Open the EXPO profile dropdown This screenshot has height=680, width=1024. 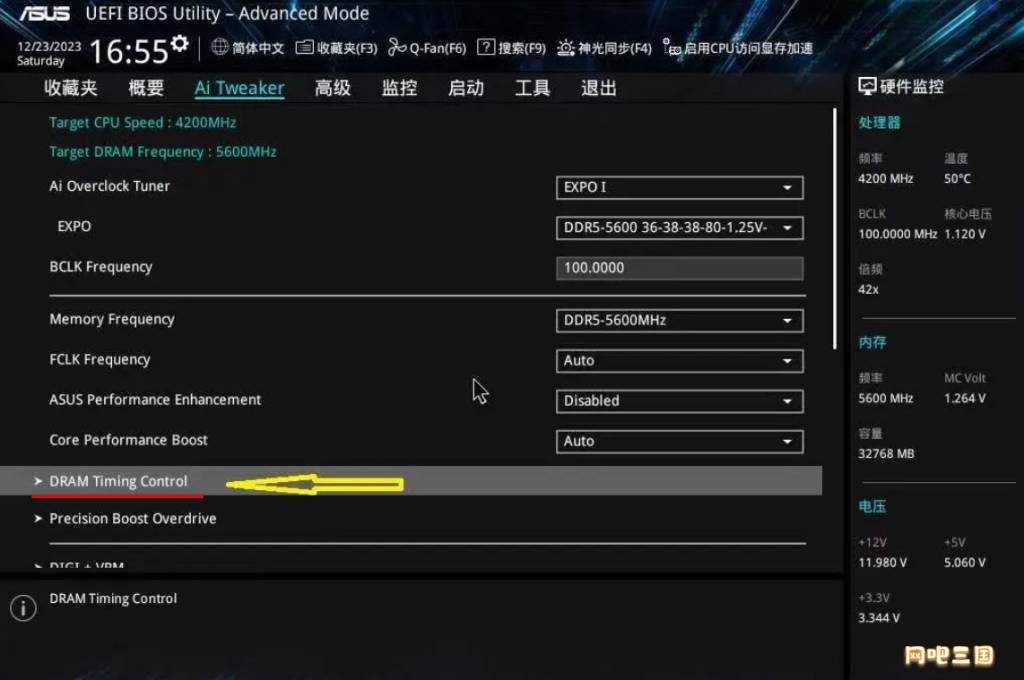[x=679, y=228]
